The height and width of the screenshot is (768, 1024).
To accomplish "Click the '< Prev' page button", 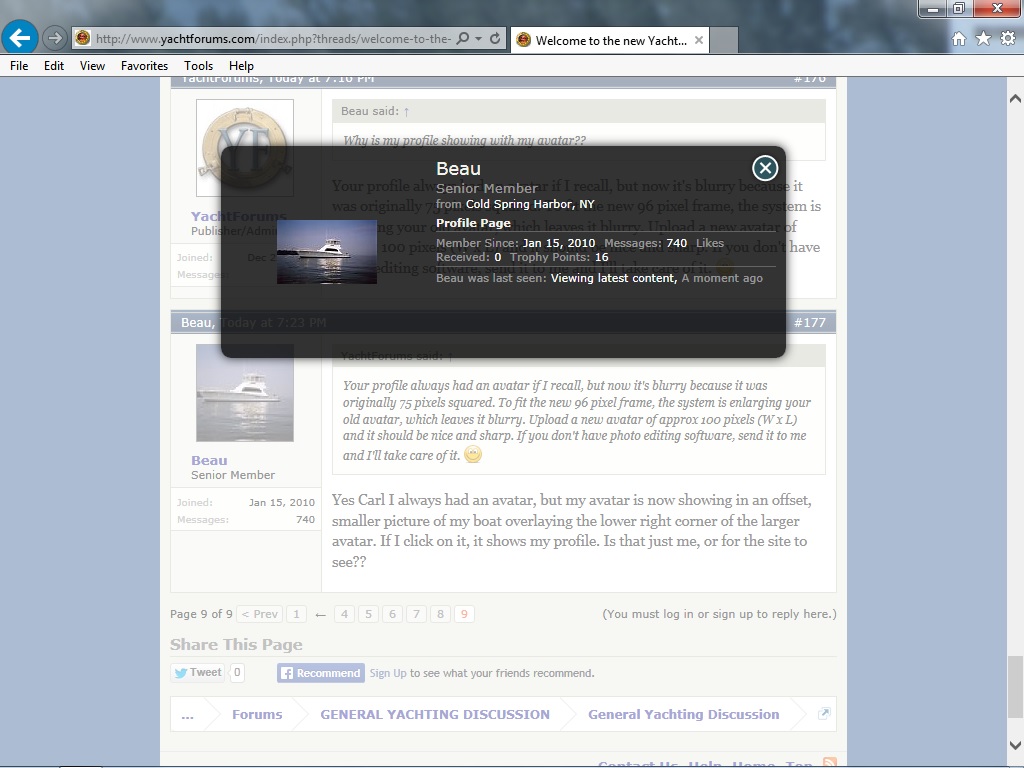I will click(260, 614).
